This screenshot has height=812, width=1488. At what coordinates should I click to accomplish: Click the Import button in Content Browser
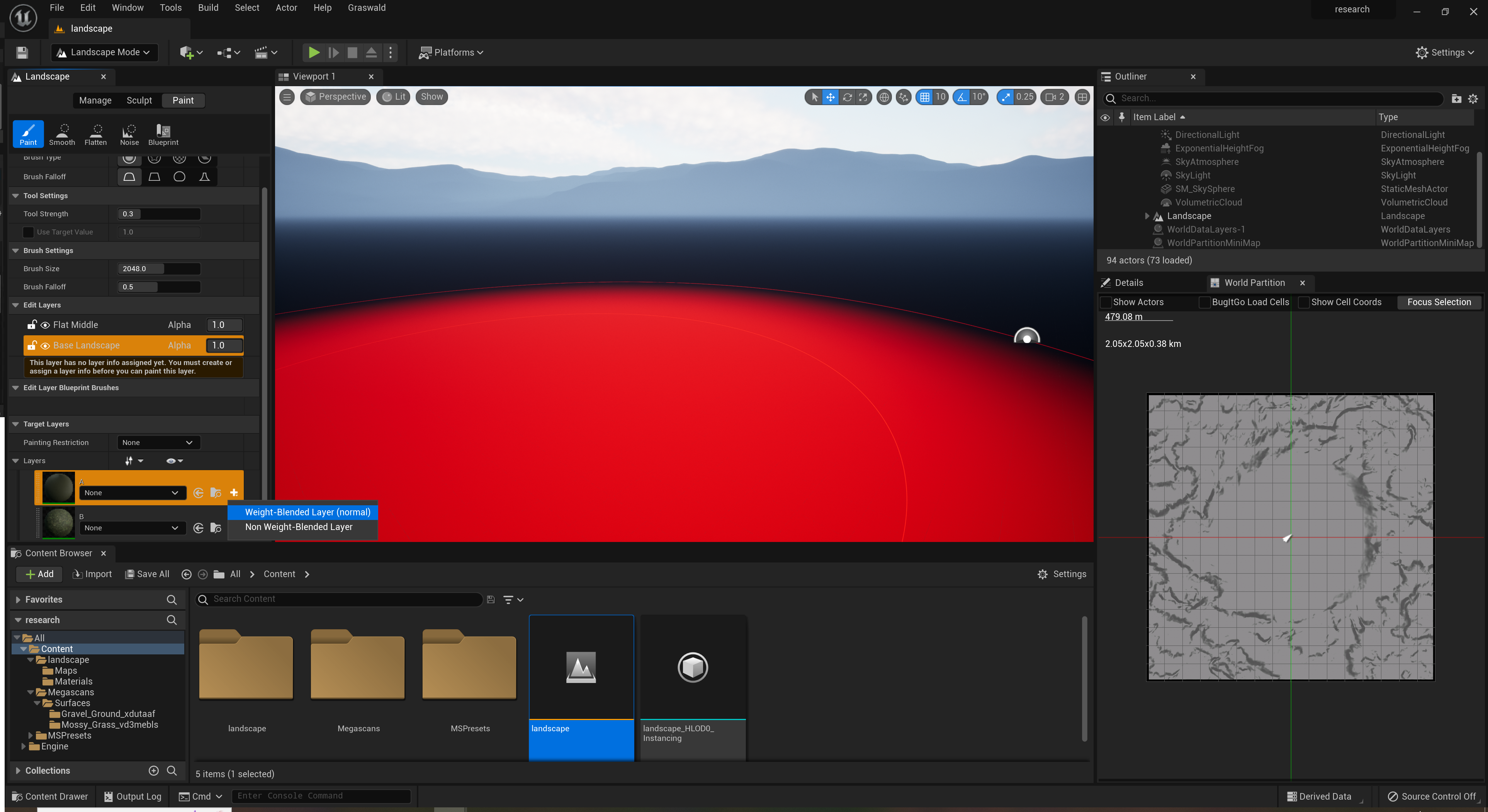92,574
